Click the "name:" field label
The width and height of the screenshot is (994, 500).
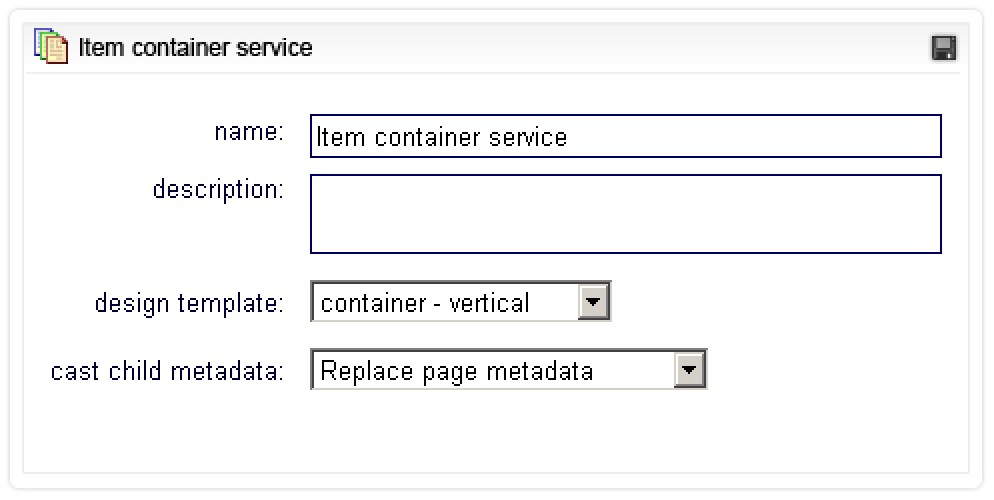[x=249, y=133]
